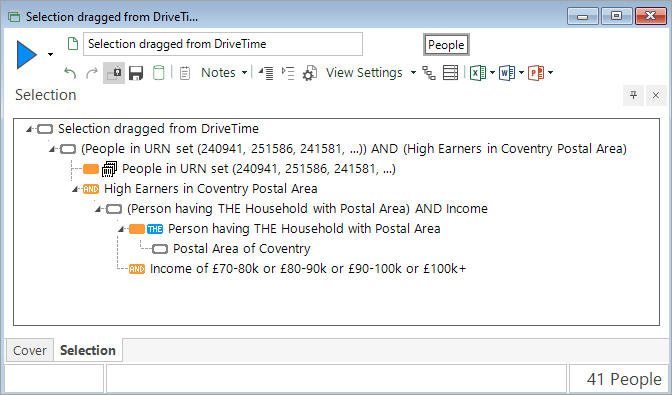Switch to tree structure view icon
The image size is (672, 395).
(x=429, y=73)
